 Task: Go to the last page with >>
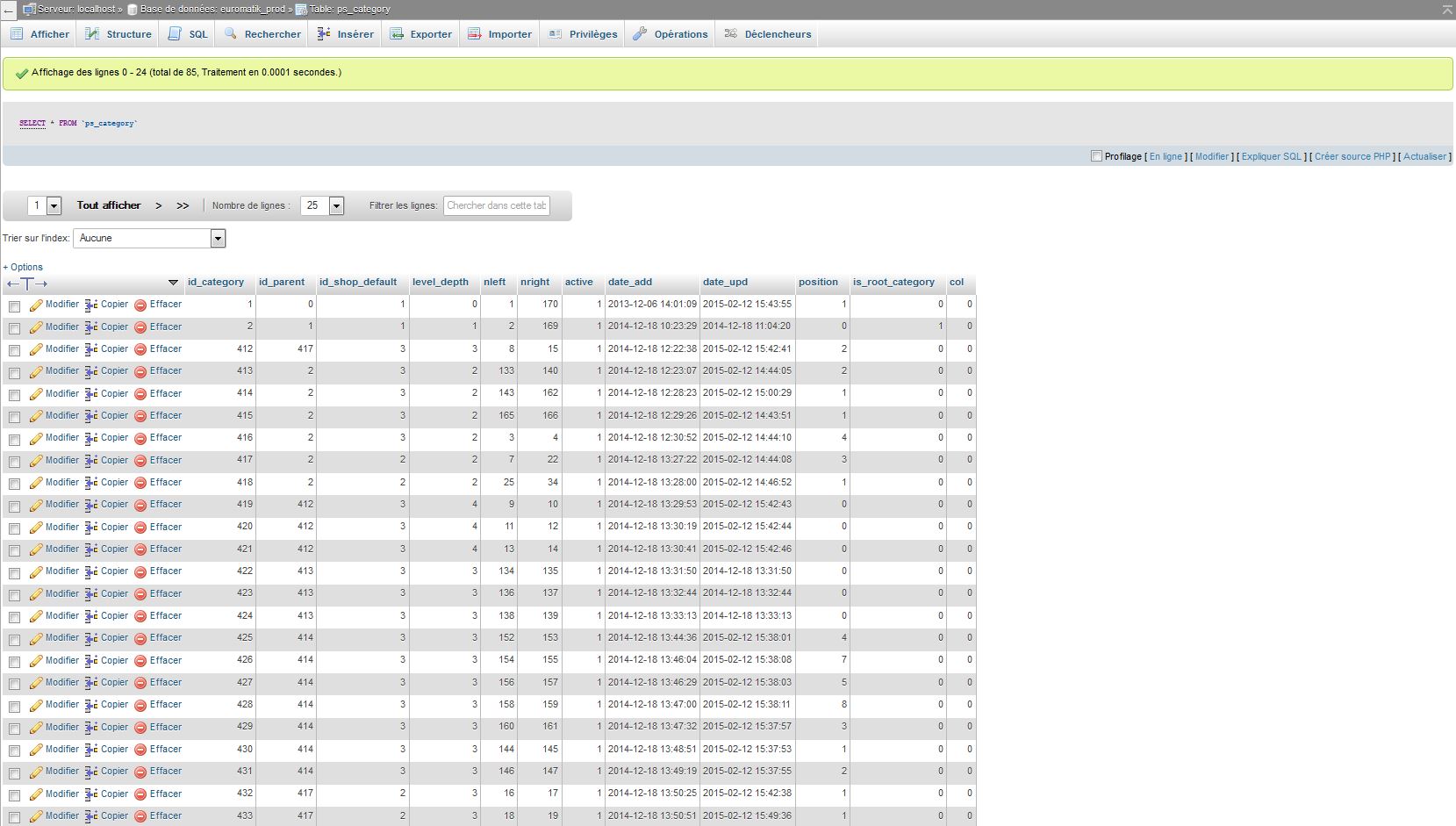[183, 205]
